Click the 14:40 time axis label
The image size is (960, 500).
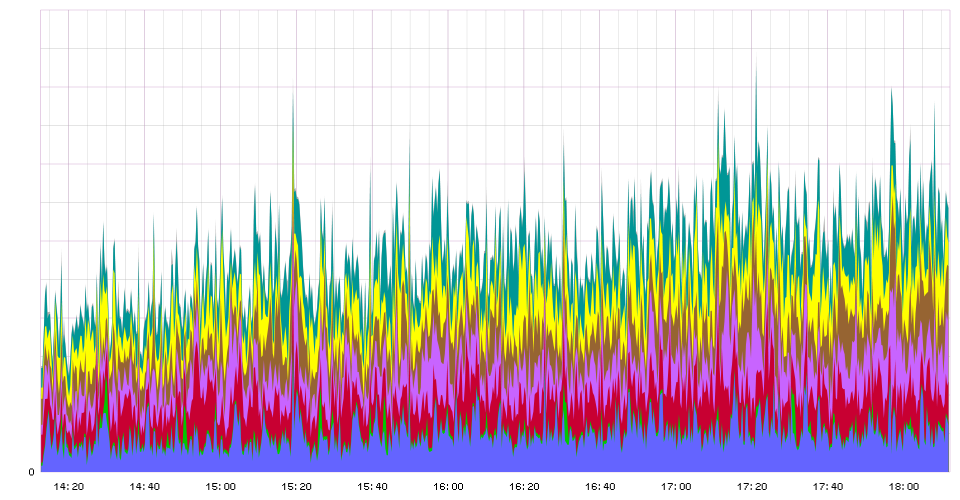coord(145,487)
